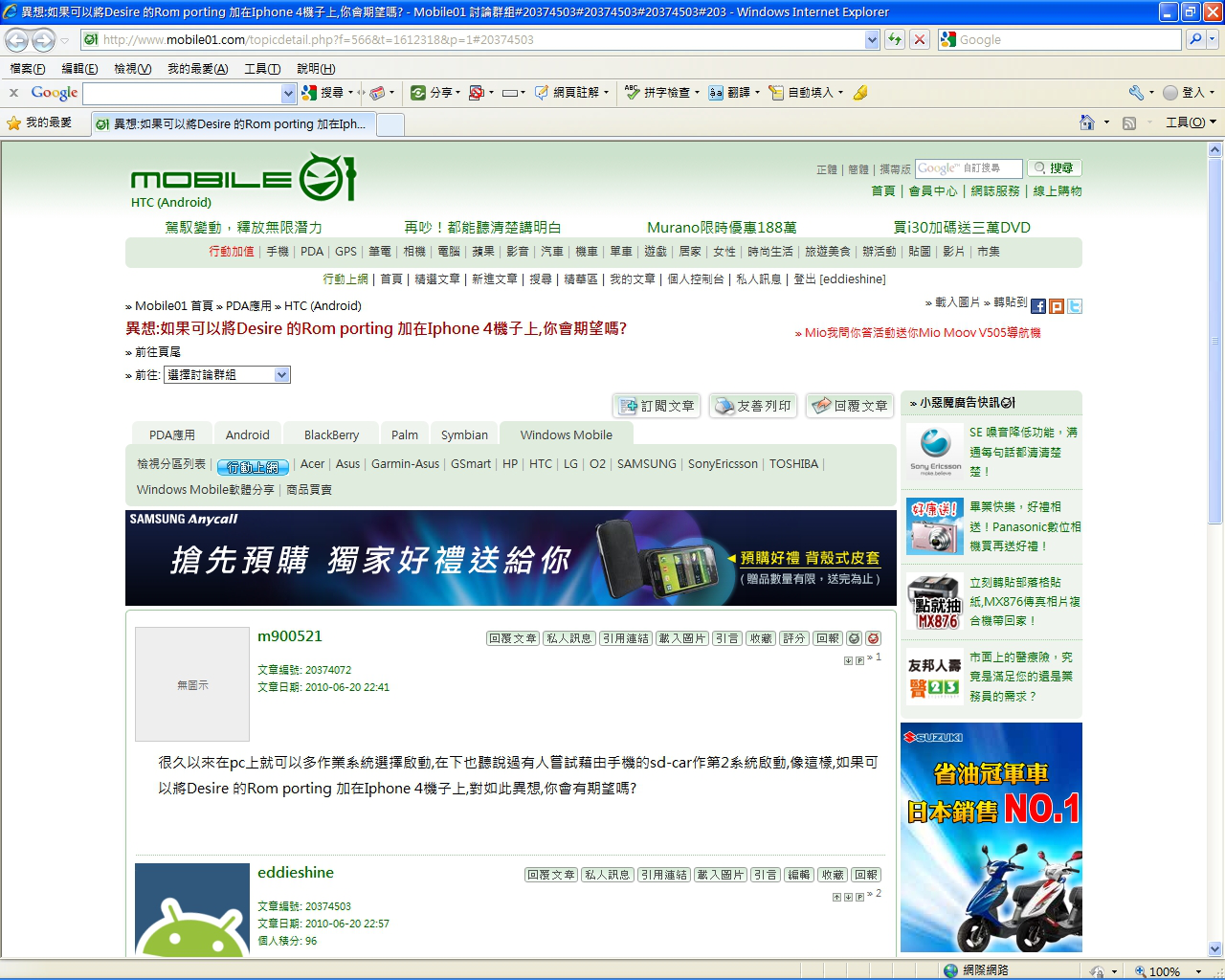This screenshot has height=980, width=1225.
Task: Open Favorites star button 我的最愛
Action: [x=39, y=123]
